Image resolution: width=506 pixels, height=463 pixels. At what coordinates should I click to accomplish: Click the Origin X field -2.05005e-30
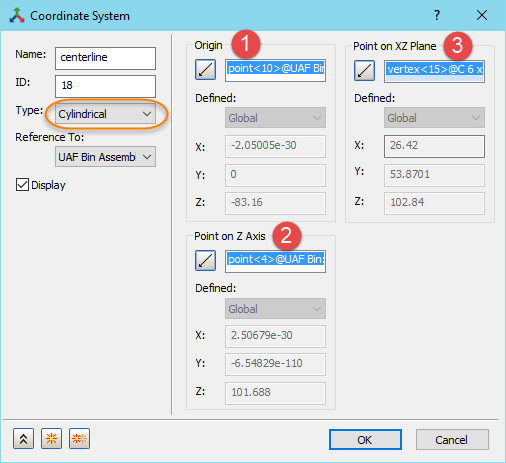point(275,146)
